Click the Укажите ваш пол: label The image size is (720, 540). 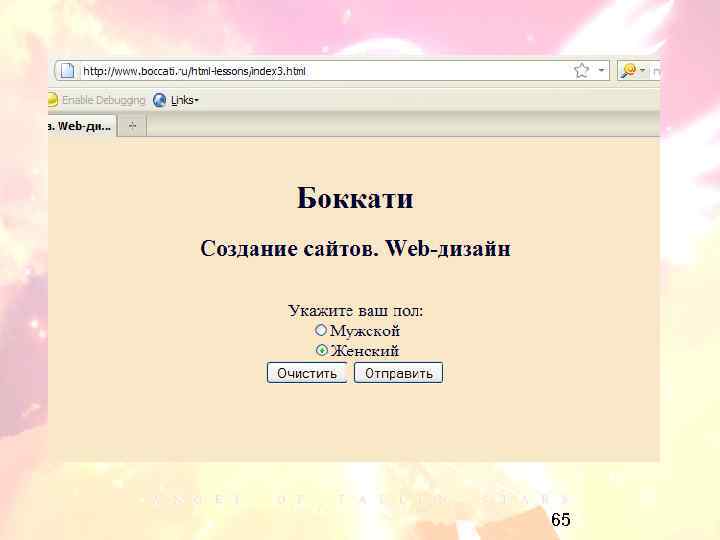point(355,311)
